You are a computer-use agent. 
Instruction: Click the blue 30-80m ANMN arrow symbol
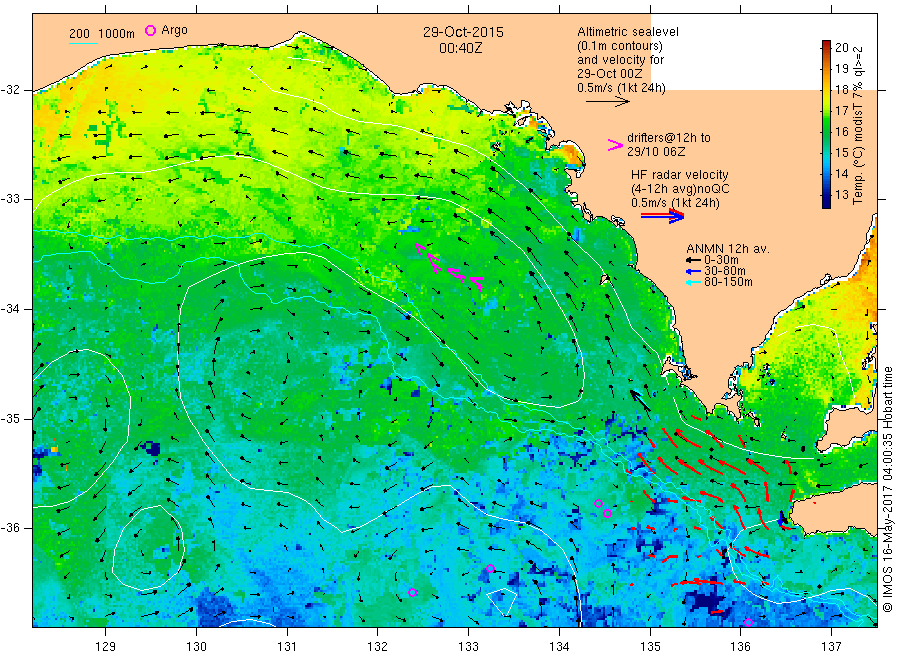(x=693, y=271)
